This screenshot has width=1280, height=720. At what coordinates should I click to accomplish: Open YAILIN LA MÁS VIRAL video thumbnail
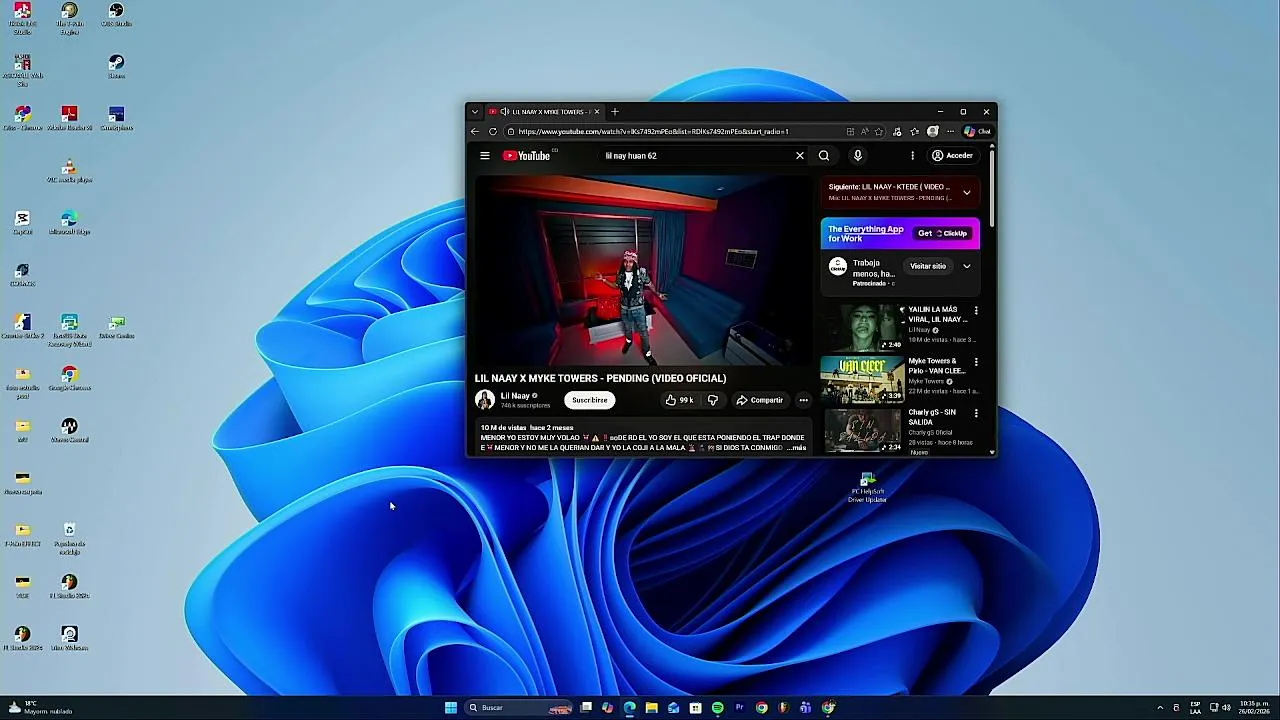[862, 328]
